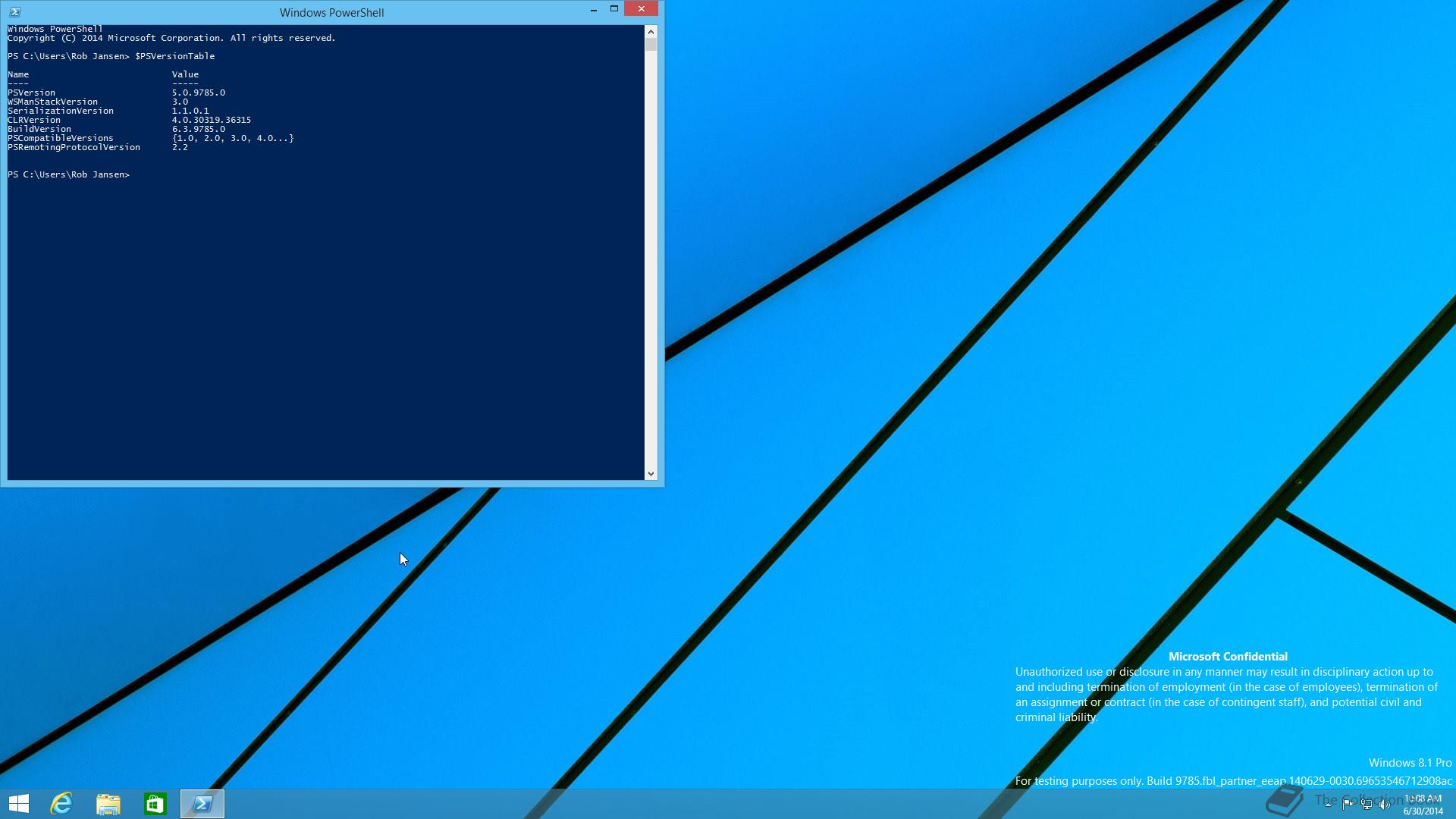This screenshot has width=1456, height=819.
Task: Show hidden tray icons
Action: (x=1329, y=805)
